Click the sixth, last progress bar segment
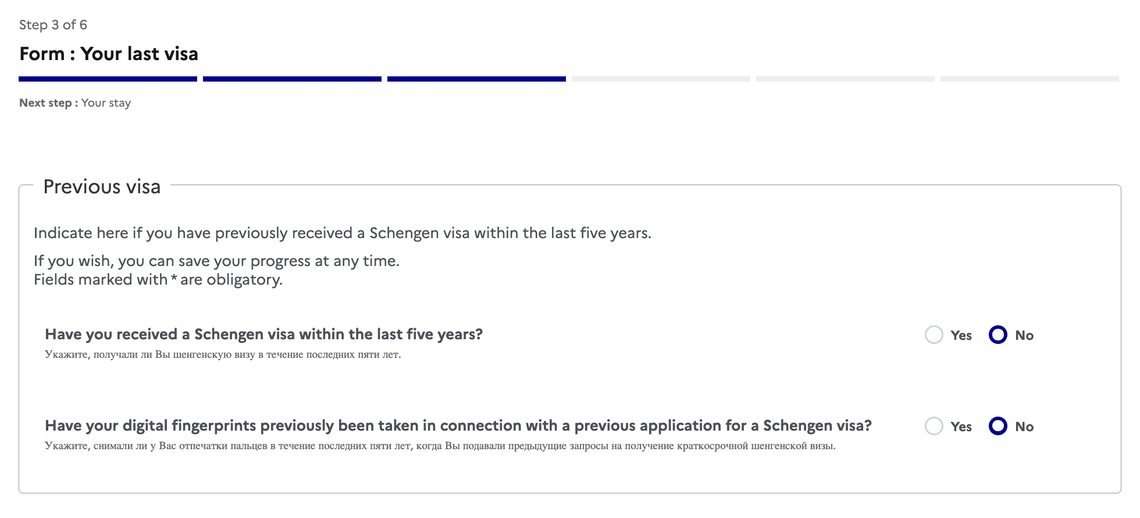Screen dimensions: 1140x518 tap(1029, 78)
